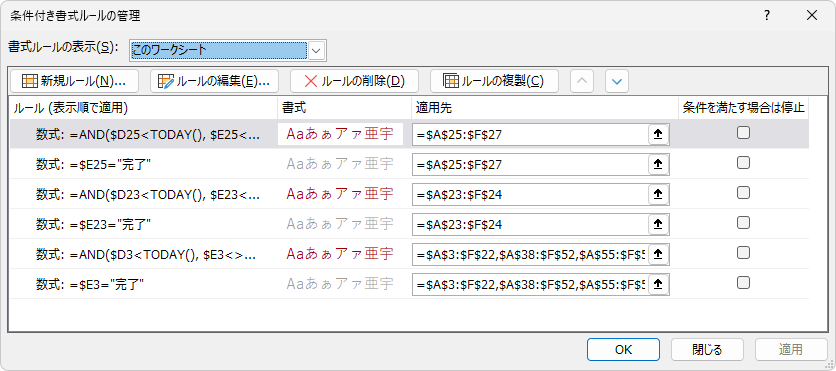Image resolution: width=836 pixels, height=371 pixels.
Task: Click the gray format preview of the $E23="完了" rule
Action: click(340, 223)
